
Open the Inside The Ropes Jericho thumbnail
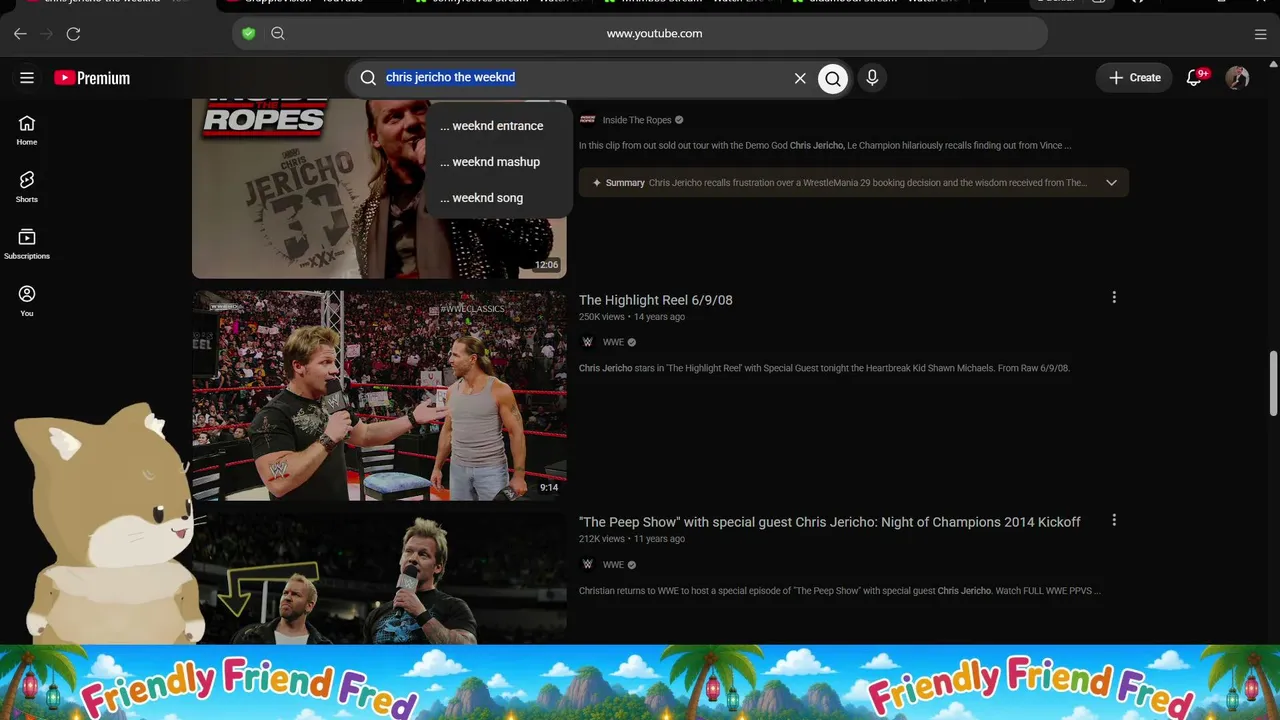point(379,188)
